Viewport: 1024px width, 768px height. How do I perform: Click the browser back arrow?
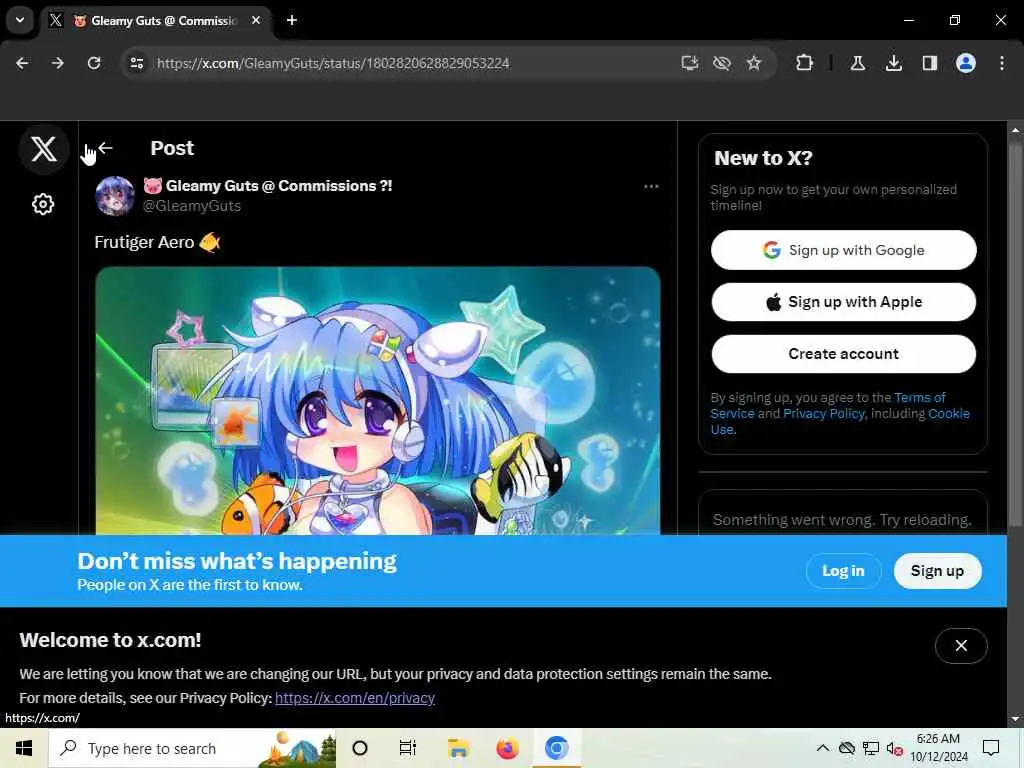22,63
